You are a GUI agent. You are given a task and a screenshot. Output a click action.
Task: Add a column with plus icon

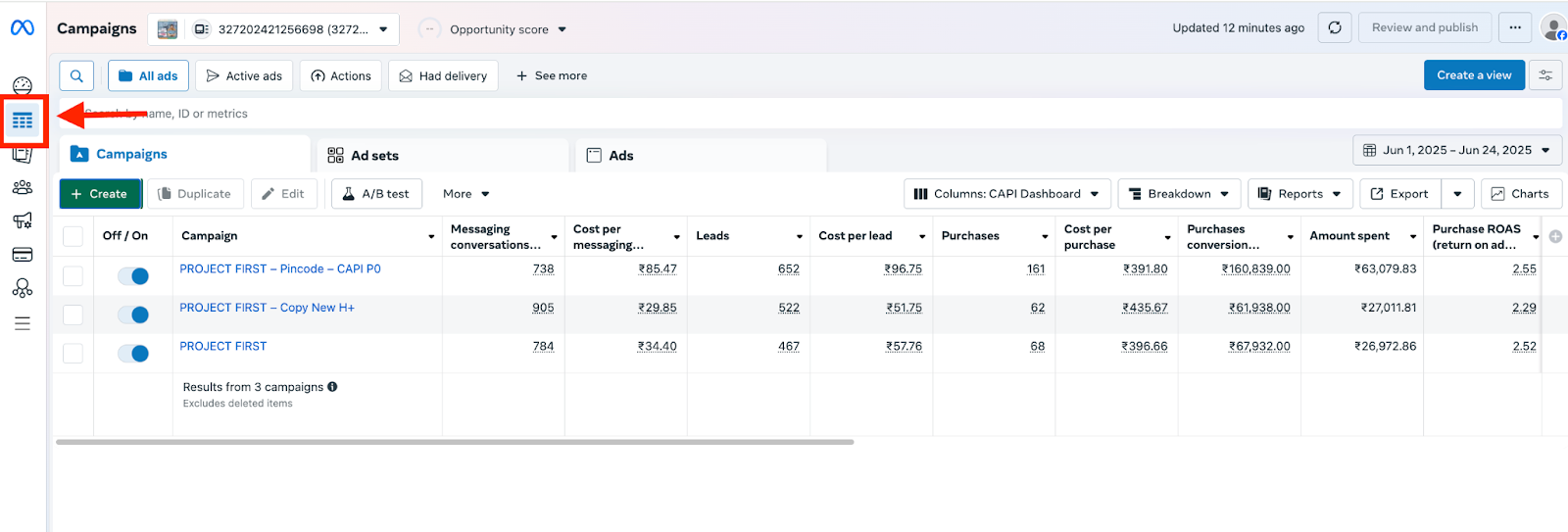point(1555,236)
